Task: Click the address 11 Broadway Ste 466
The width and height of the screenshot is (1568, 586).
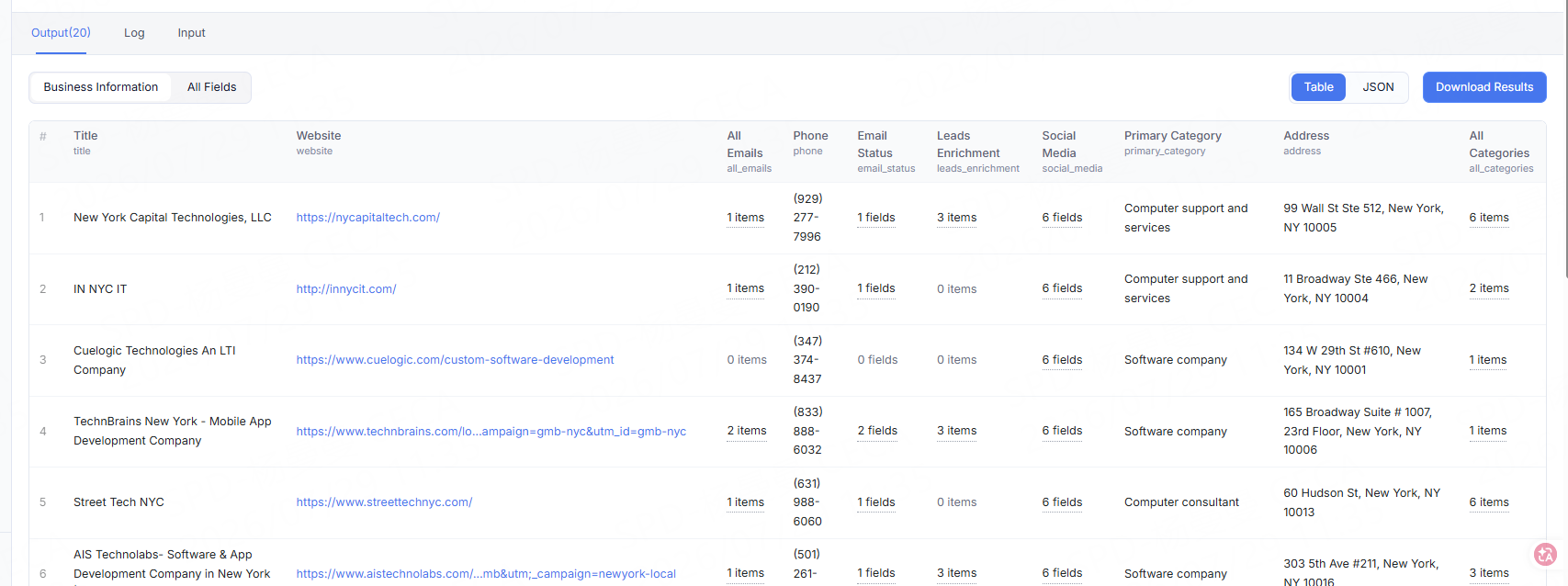Action: (1355, 288)
